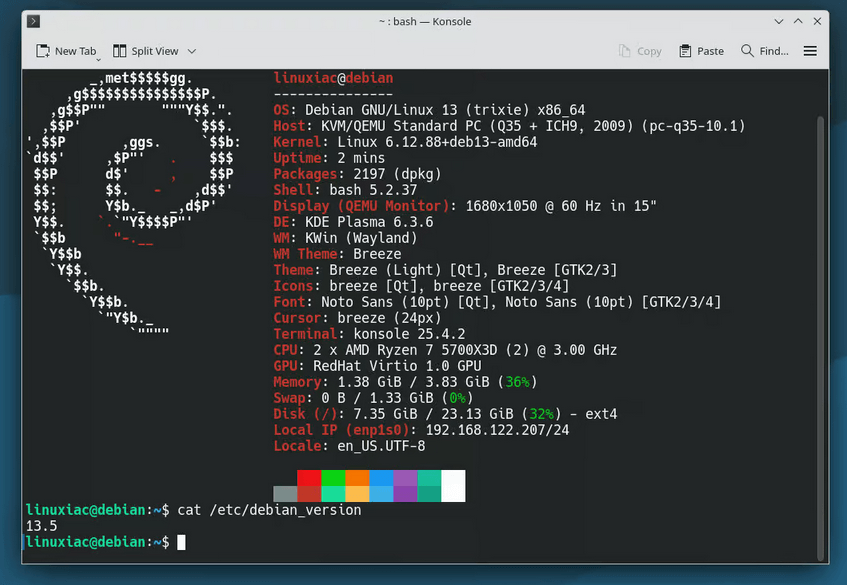This screenshot has width=848, height=585.
Task: Click the 'KDE Plasma 6.3.6' value
Action: click(x=369, y=222)
